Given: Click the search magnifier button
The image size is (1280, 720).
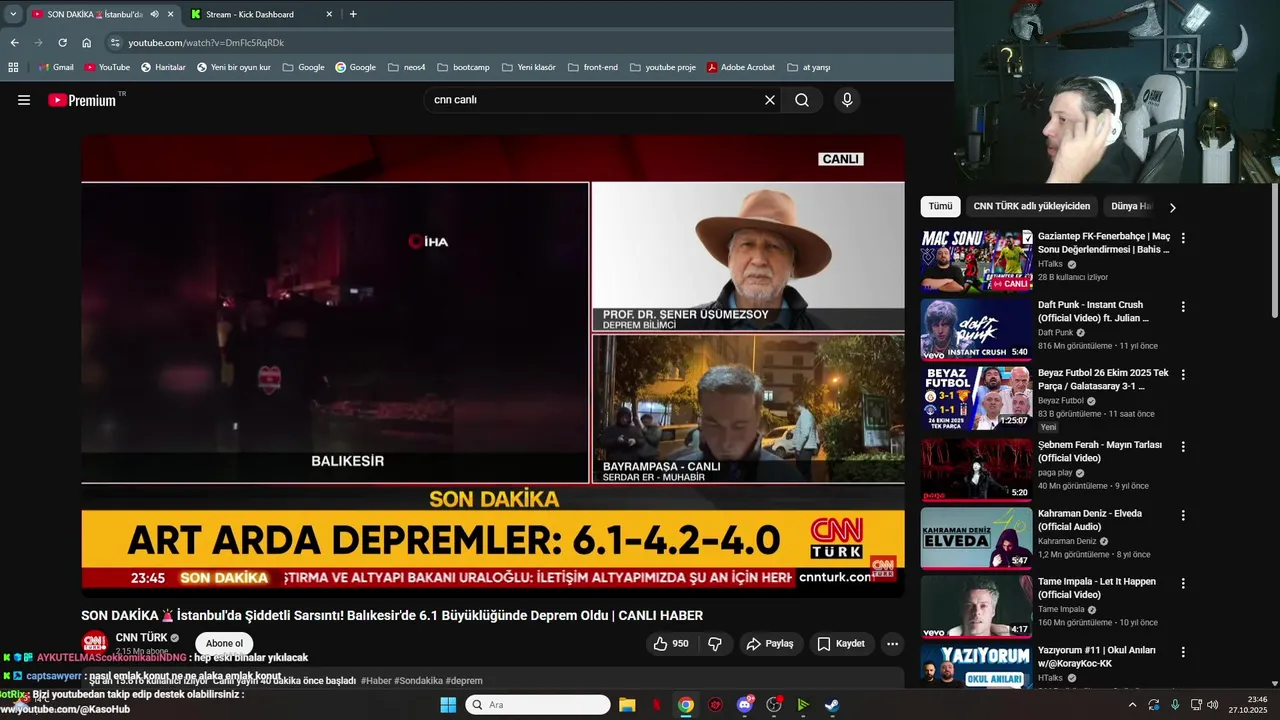Looking at the screenshot, I should point(802,100).
